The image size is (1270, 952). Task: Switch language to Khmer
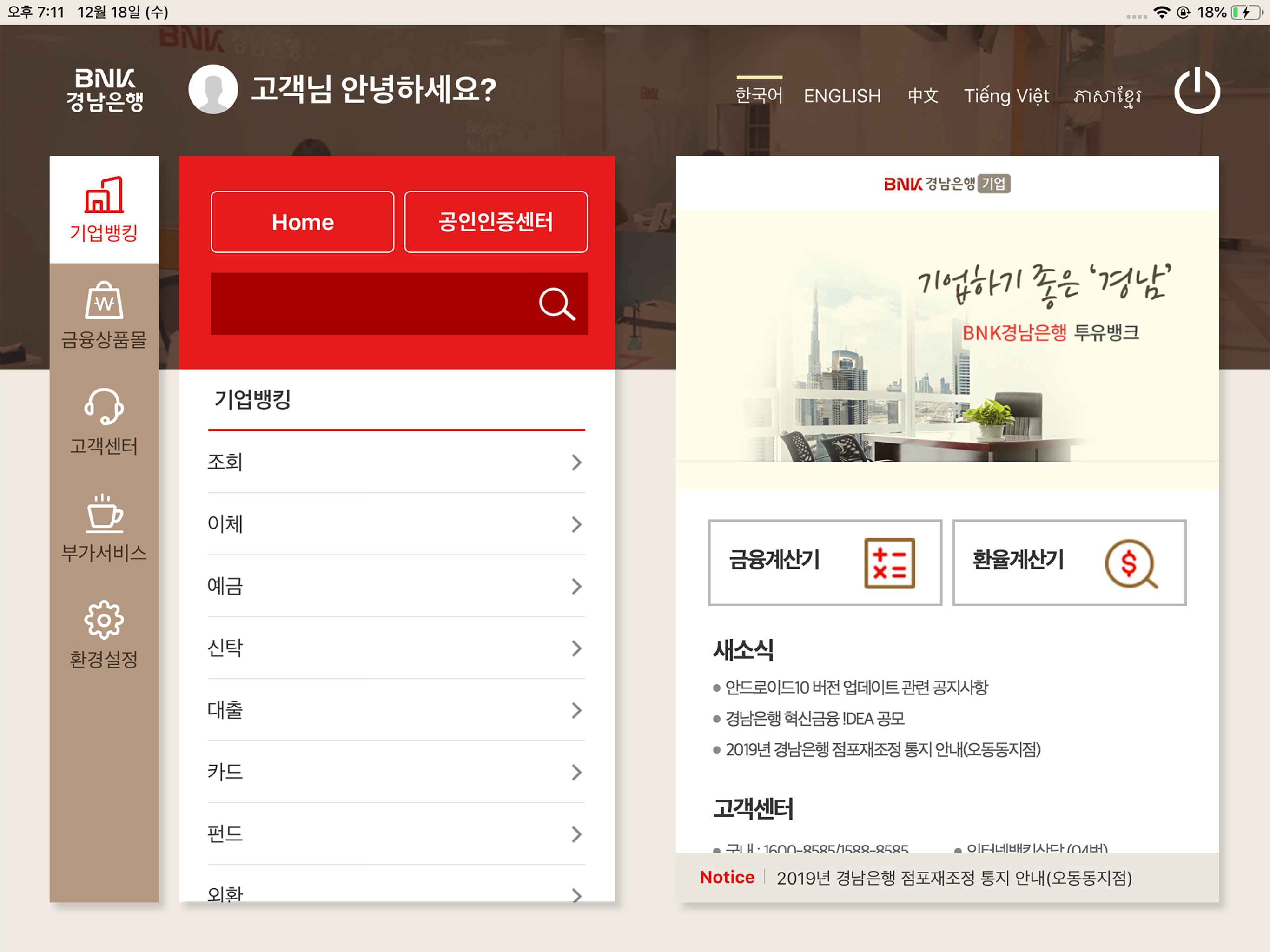(1107, 97)
